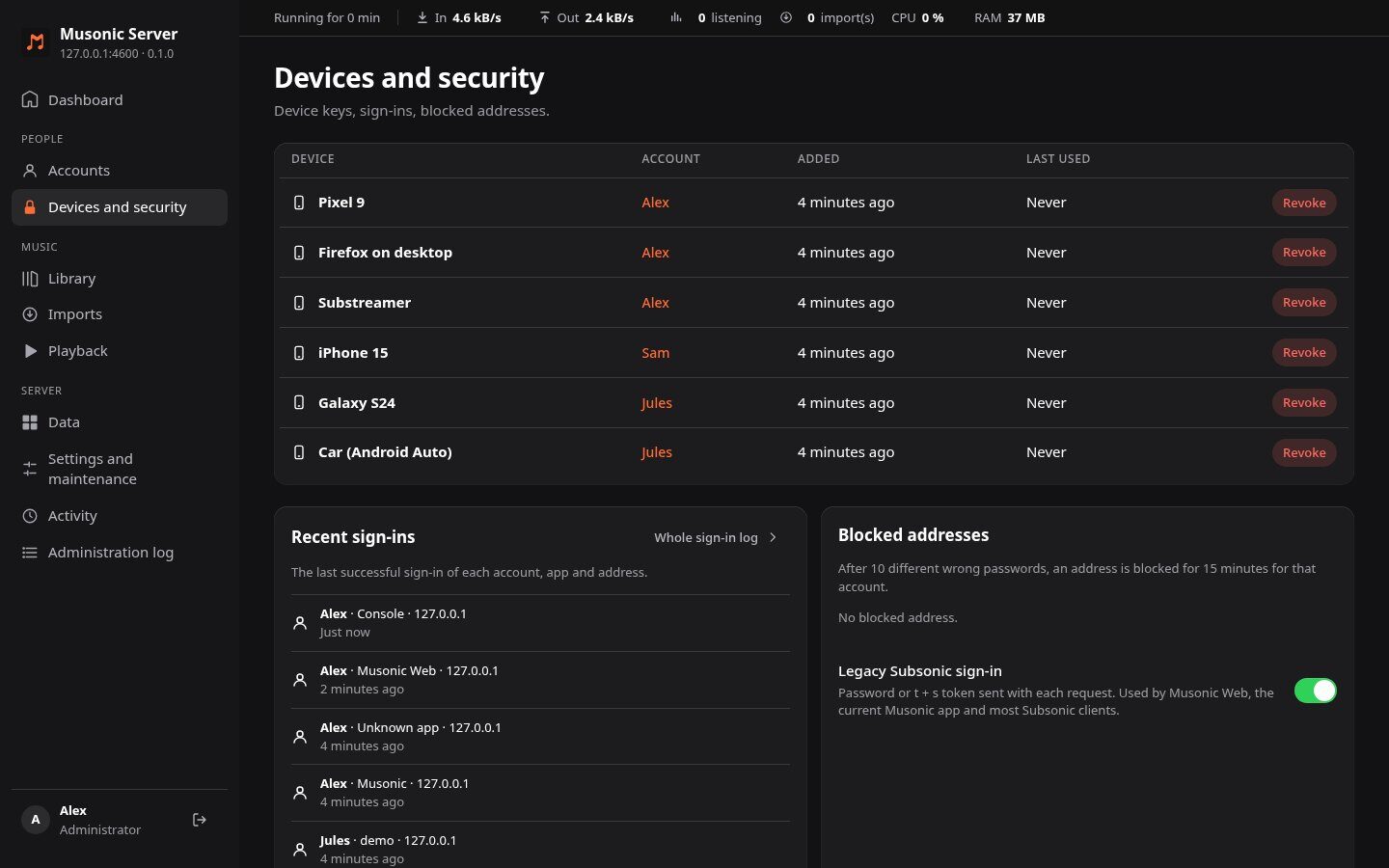Click the Imports sidebar item
The image size is (1389, 868).
point(120,314)
